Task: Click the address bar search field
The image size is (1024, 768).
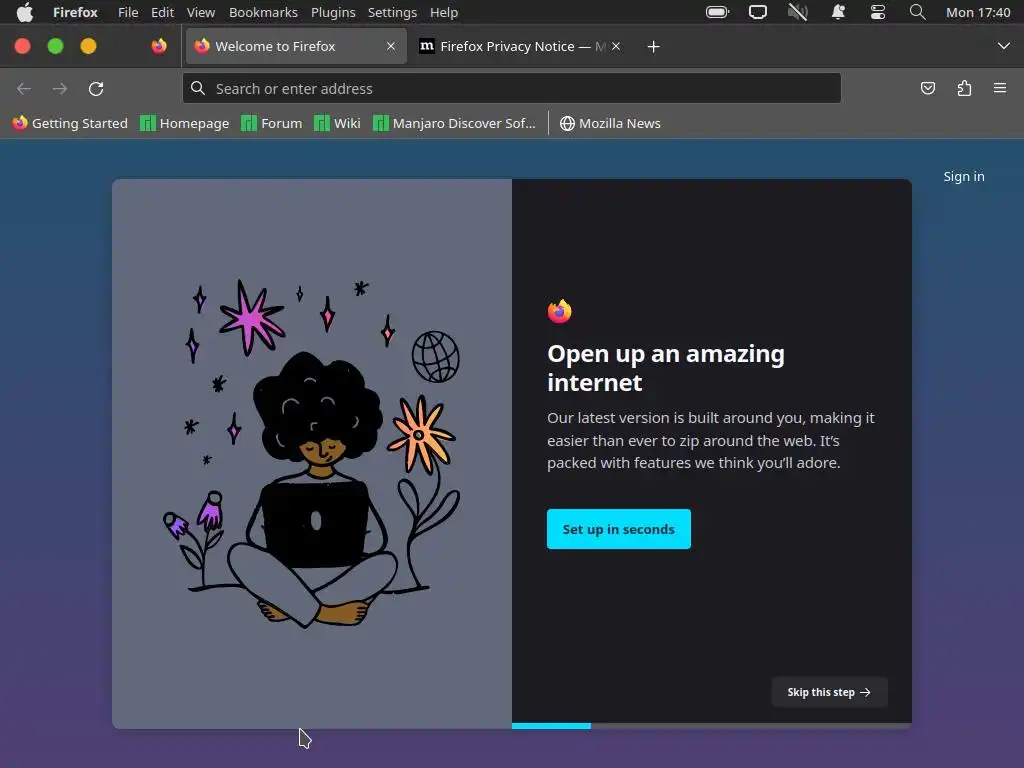Action: [512, 88]
